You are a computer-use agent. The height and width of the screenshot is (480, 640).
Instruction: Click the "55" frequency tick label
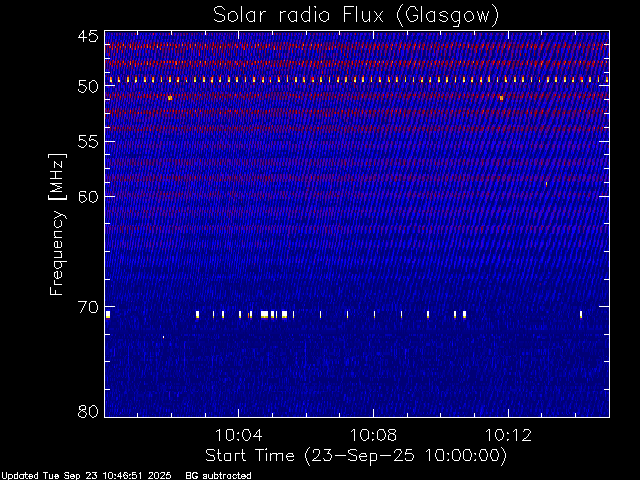click(88, 142)
